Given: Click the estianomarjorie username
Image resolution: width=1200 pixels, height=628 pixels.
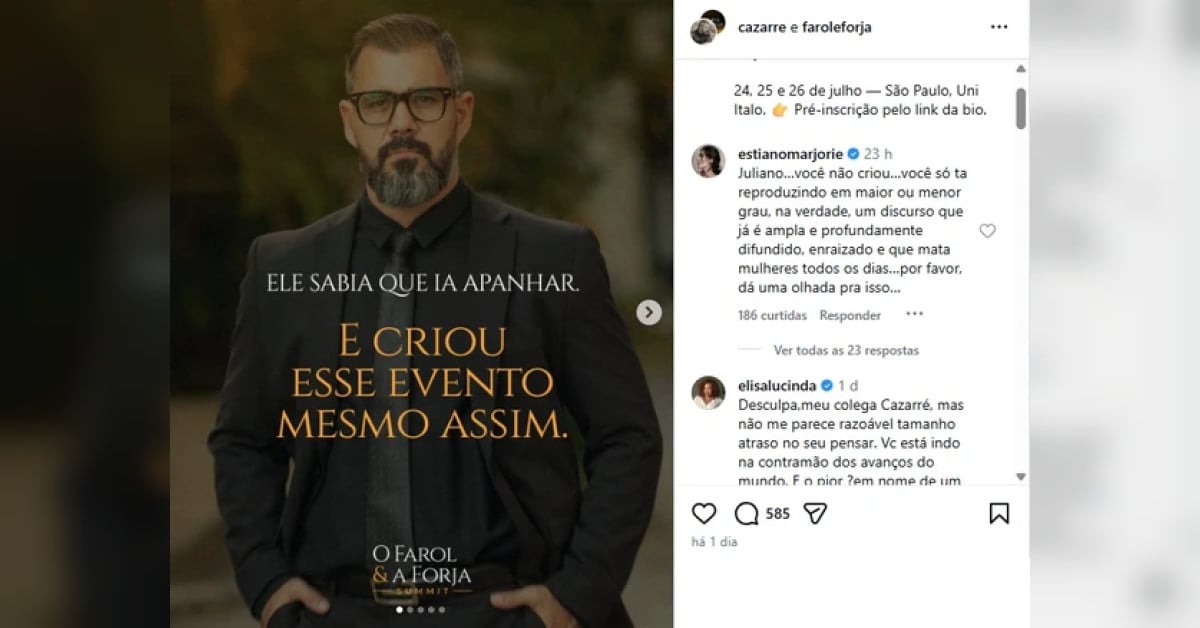Looking at the screenshot, I should [790, 154].
